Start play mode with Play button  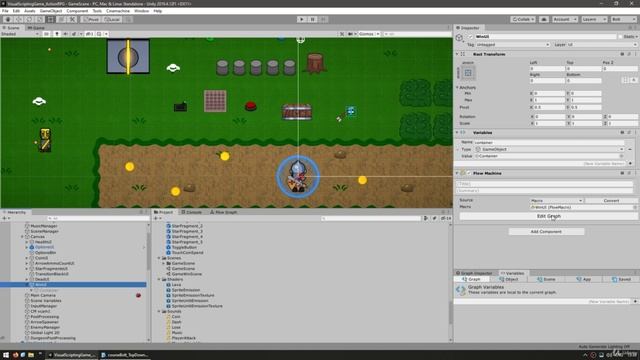[x=302, y=19]
